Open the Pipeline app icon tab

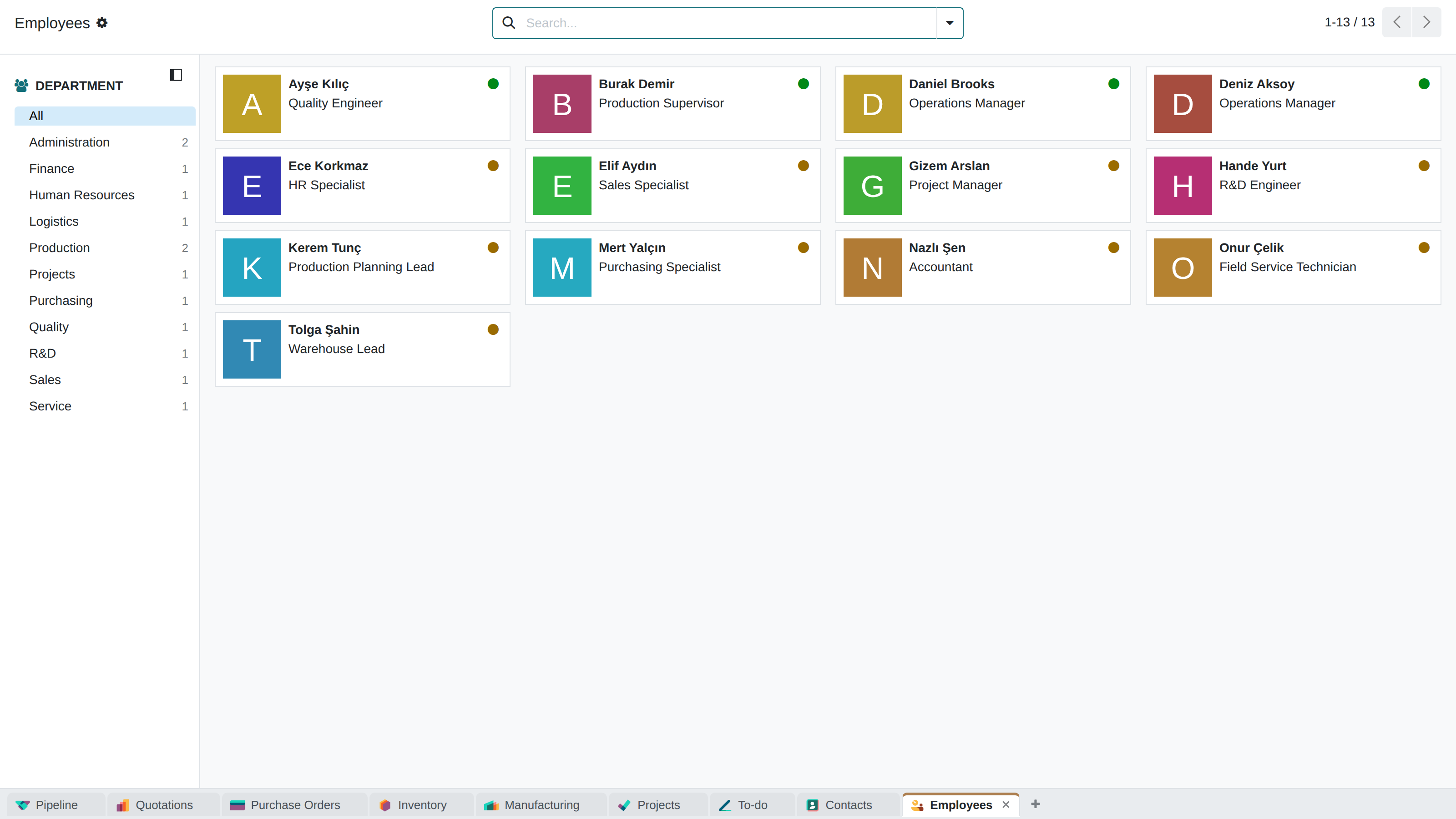point(23,805)
